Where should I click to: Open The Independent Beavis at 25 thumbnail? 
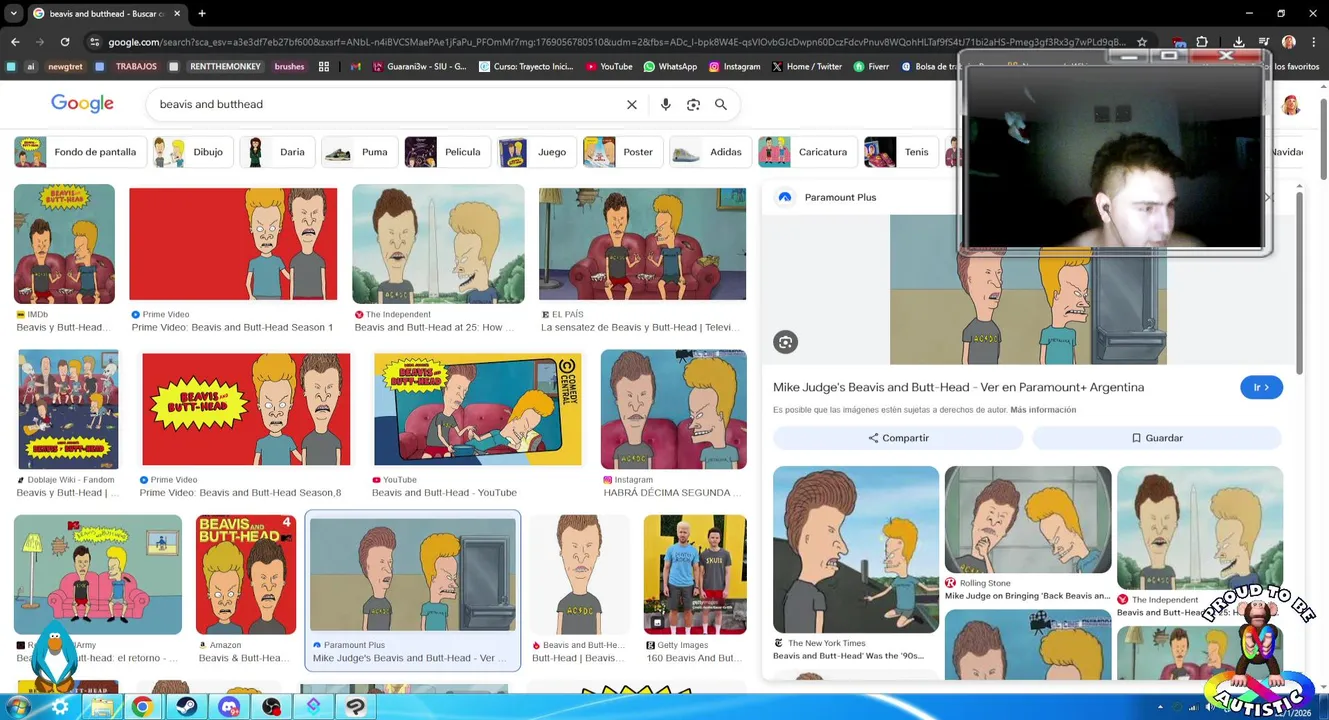click(x=438, y=244)
